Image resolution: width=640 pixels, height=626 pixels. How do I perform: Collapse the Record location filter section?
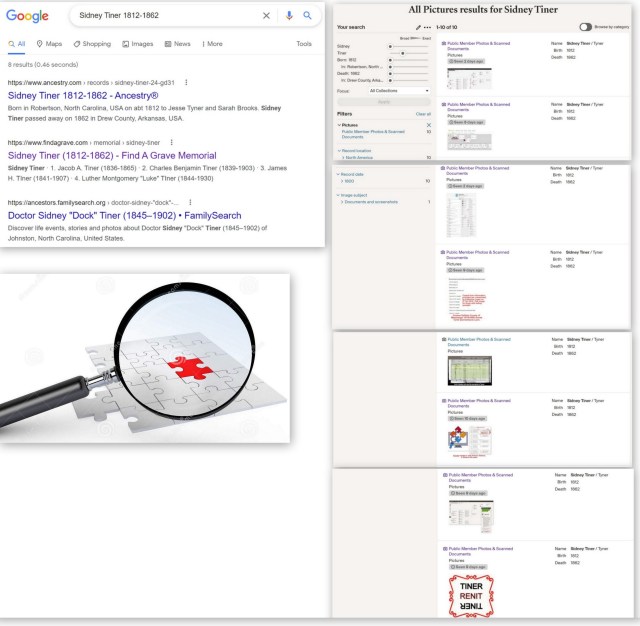coord(339,150)
